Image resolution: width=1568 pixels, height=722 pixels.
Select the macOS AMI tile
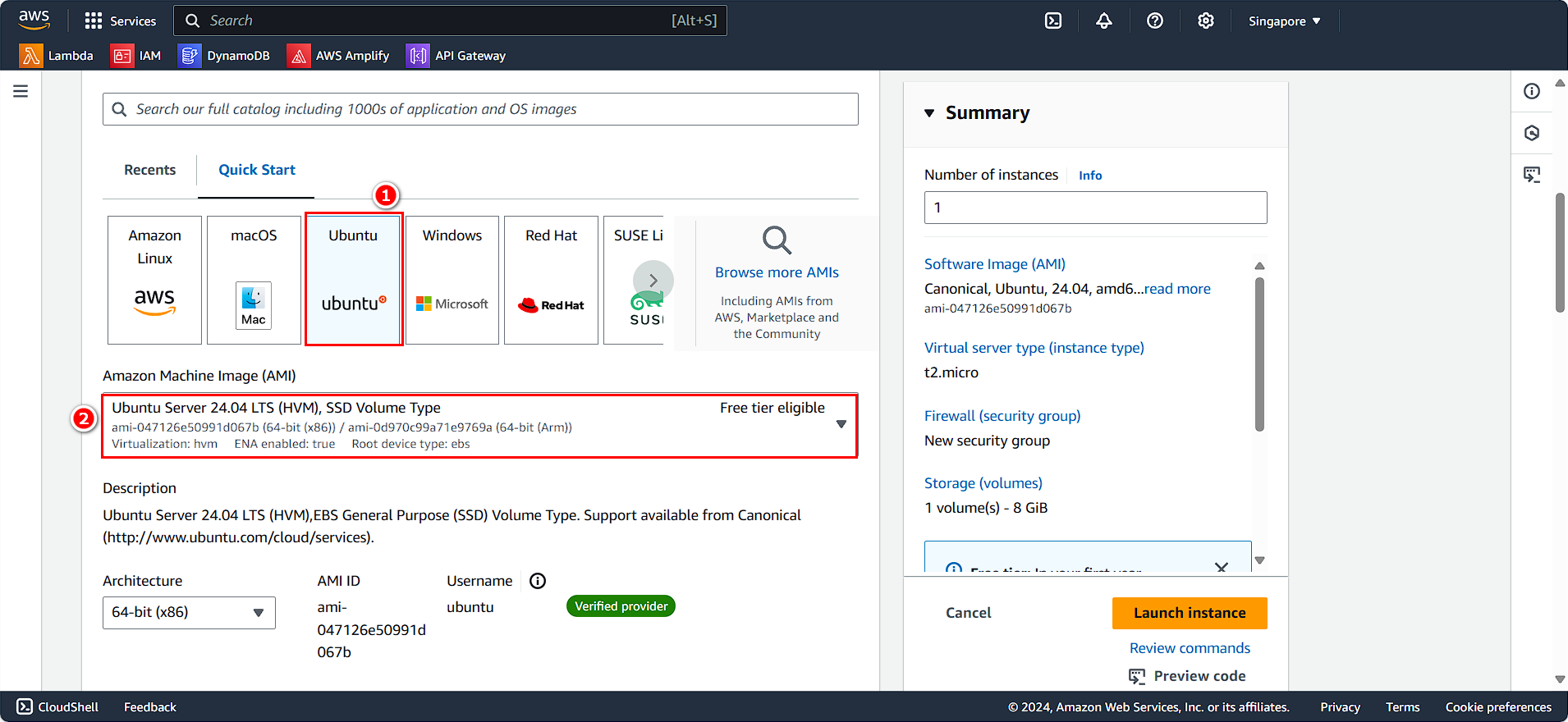(x=254, y=280)
